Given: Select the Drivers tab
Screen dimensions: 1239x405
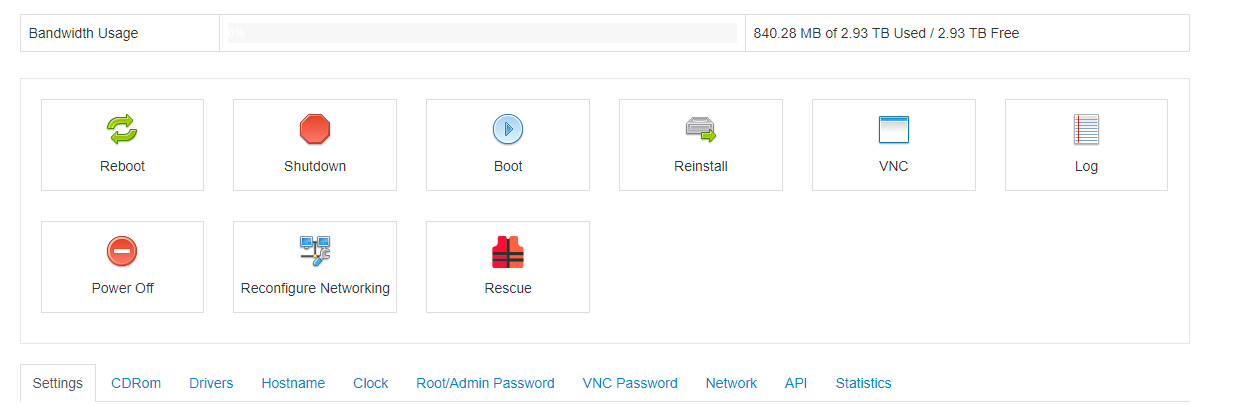Looking at the screenshot, I should 211,383.
